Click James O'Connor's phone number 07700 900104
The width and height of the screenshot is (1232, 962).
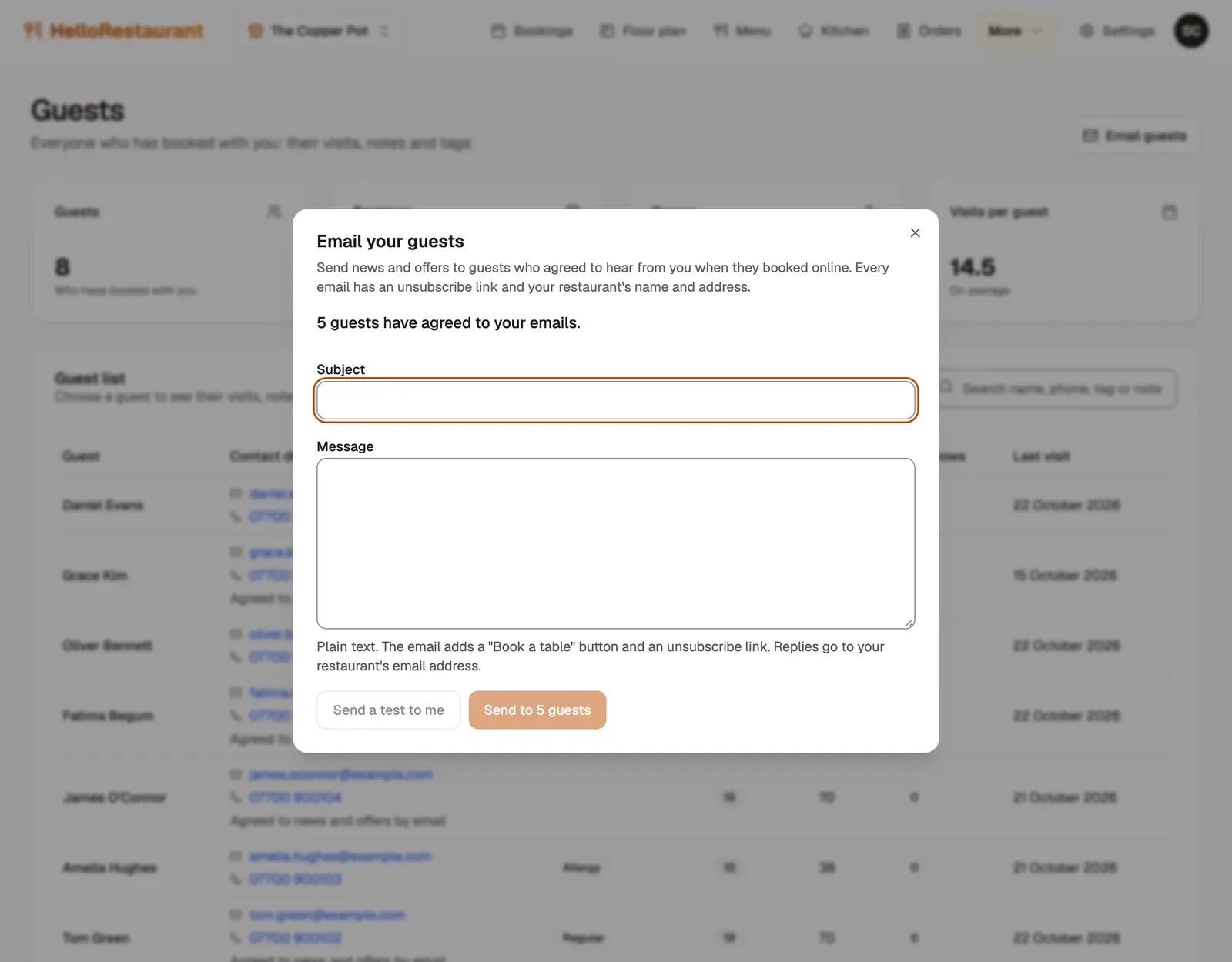tap(295, 797)
